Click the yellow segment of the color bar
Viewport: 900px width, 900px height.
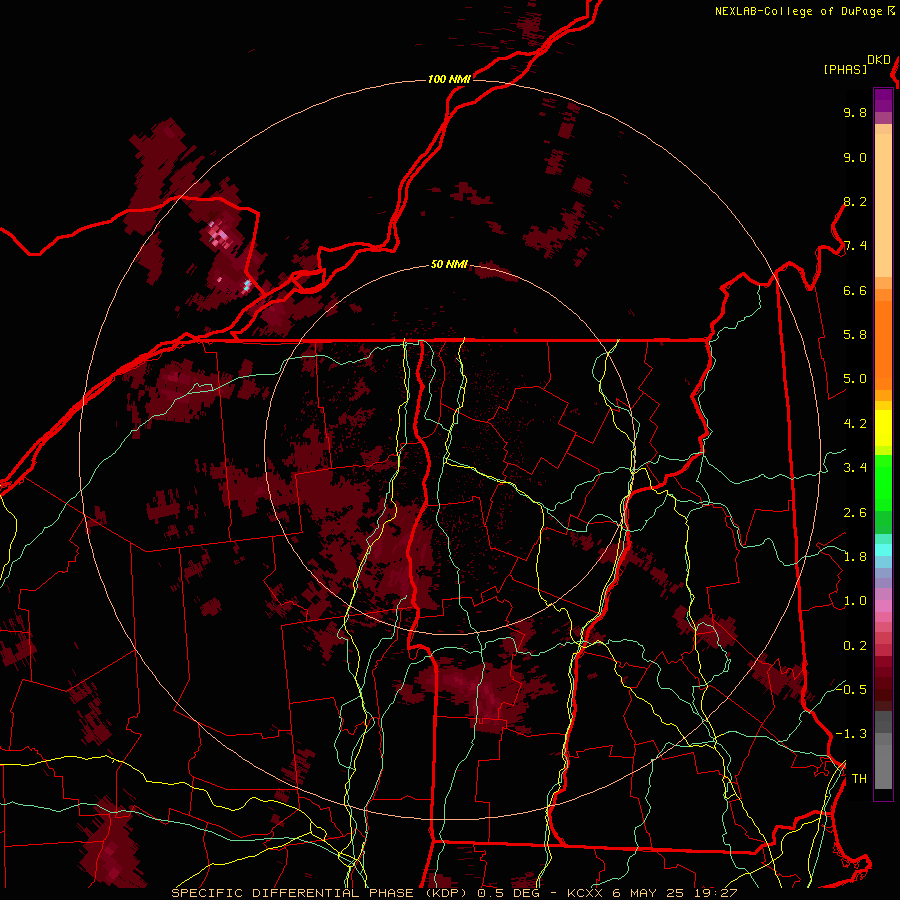pos(883,428)
